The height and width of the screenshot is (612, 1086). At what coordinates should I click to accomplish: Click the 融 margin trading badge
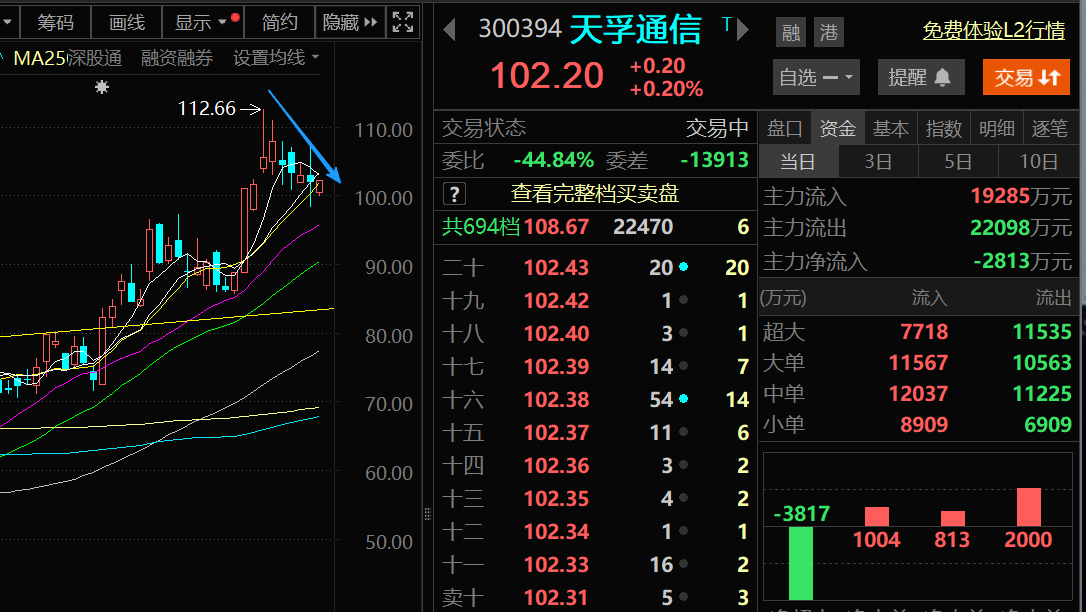click(790, 32)
